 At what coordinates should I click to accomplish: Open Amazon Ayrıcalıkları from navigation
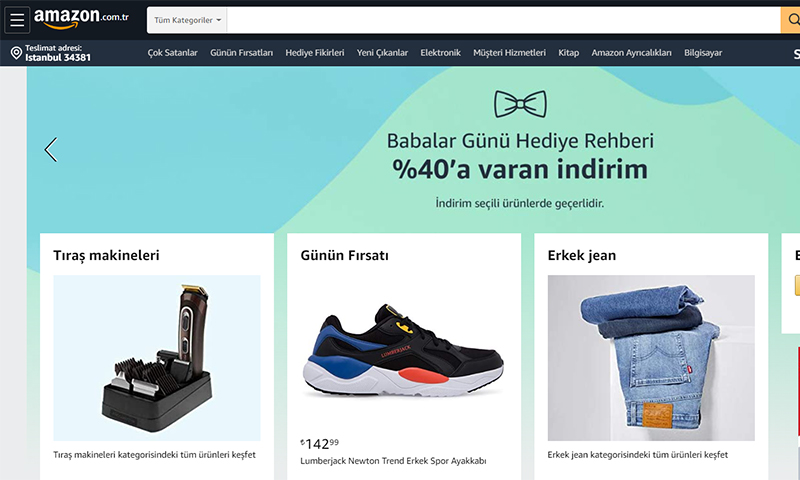[631, 53]
